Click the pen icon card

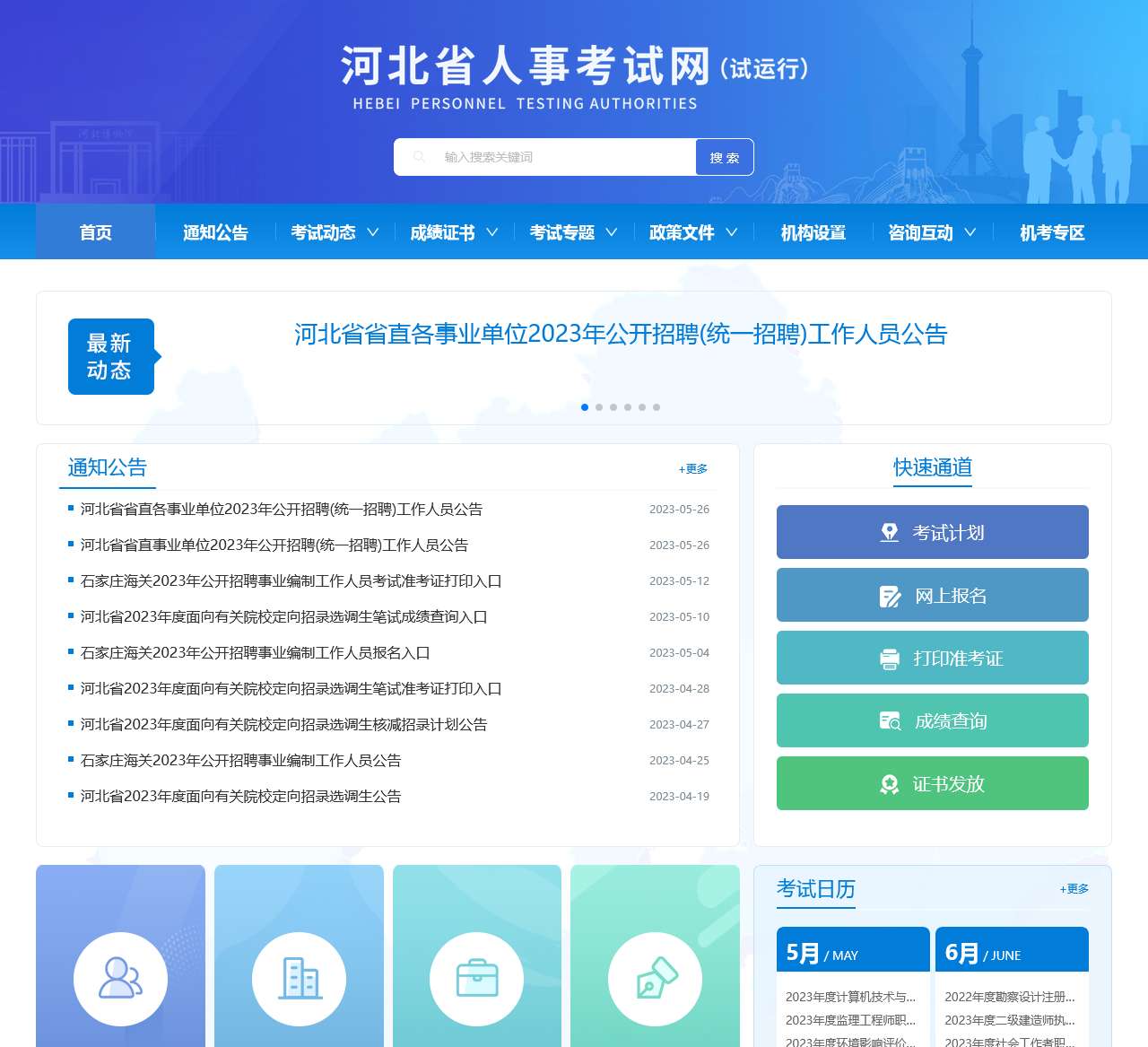[x=656, y=979]
